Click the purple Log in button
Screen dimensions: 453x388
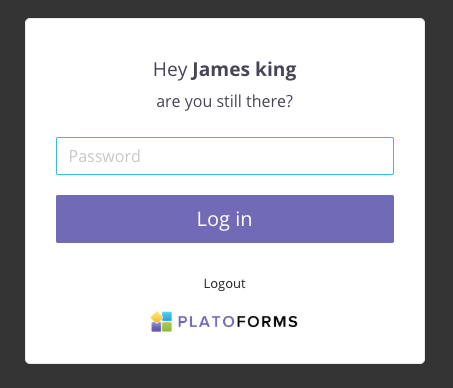(x=225, y=219)
